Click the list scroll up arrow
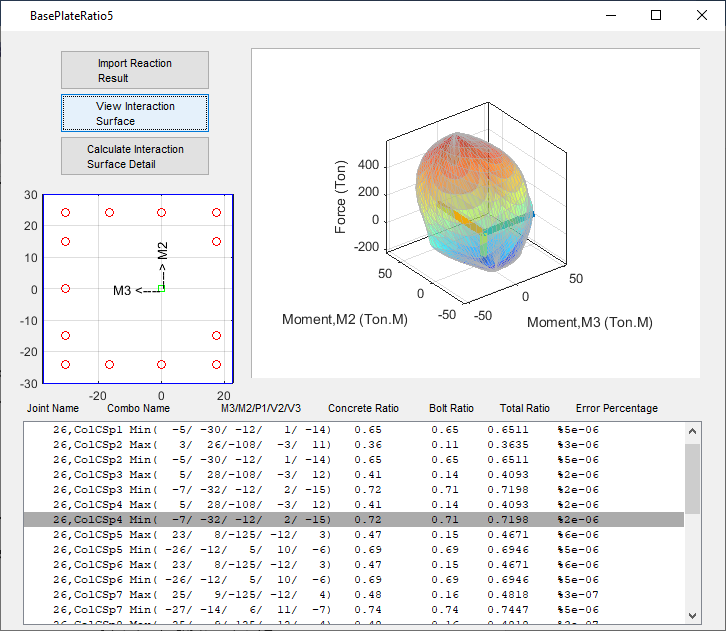 [693, 431]
